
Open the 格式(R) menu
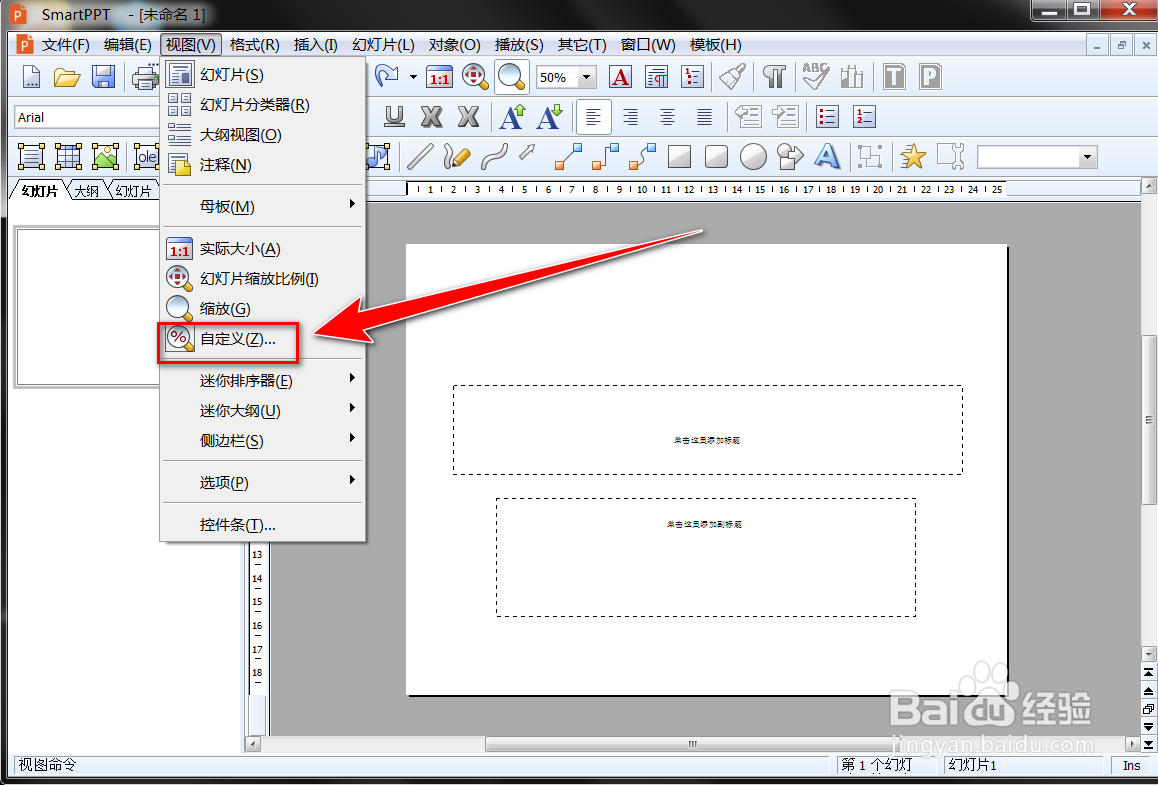click(x=255, y=45)
